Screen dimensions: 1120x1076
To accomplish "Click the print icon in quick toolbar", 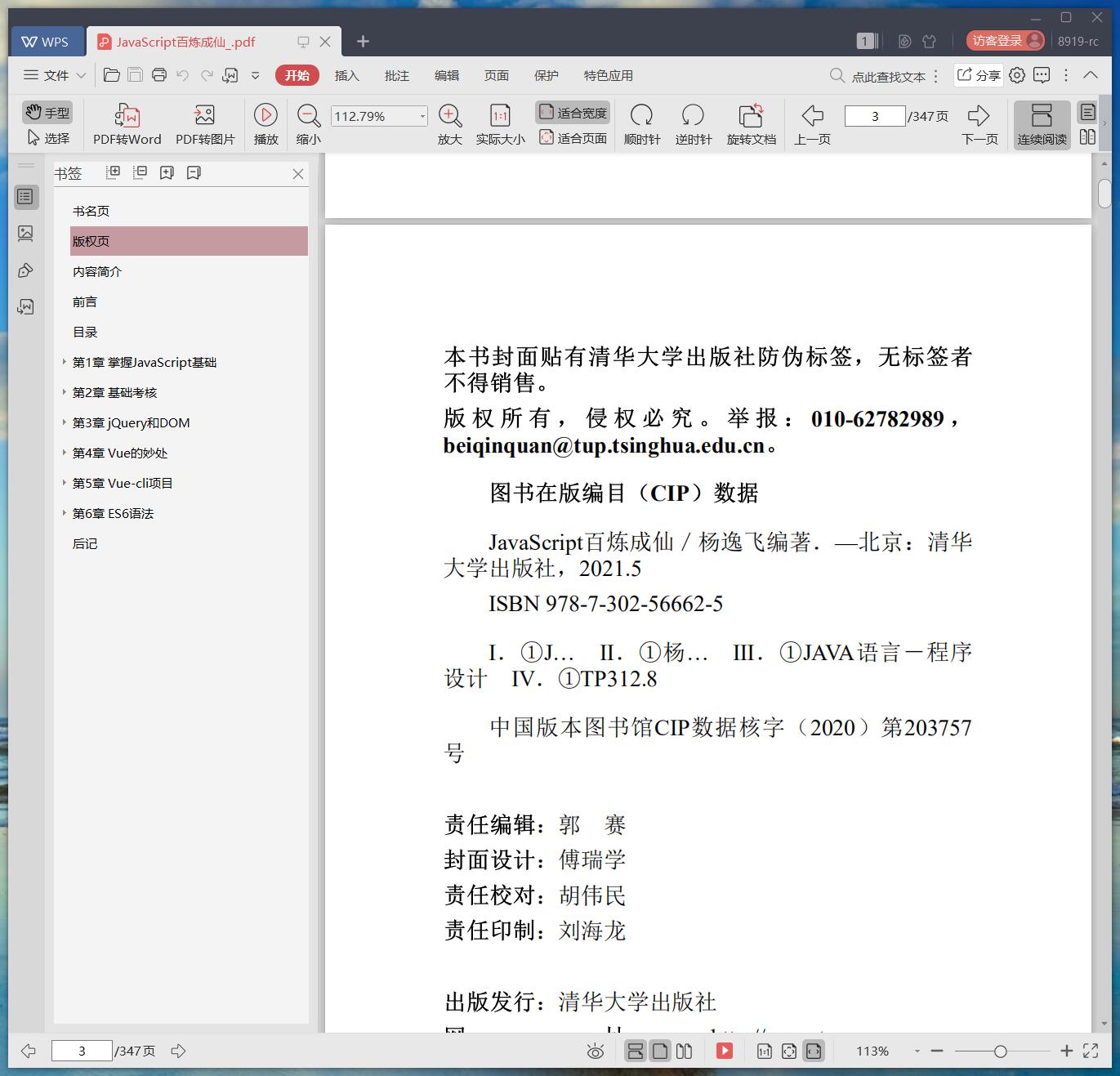I will point(159,75).
